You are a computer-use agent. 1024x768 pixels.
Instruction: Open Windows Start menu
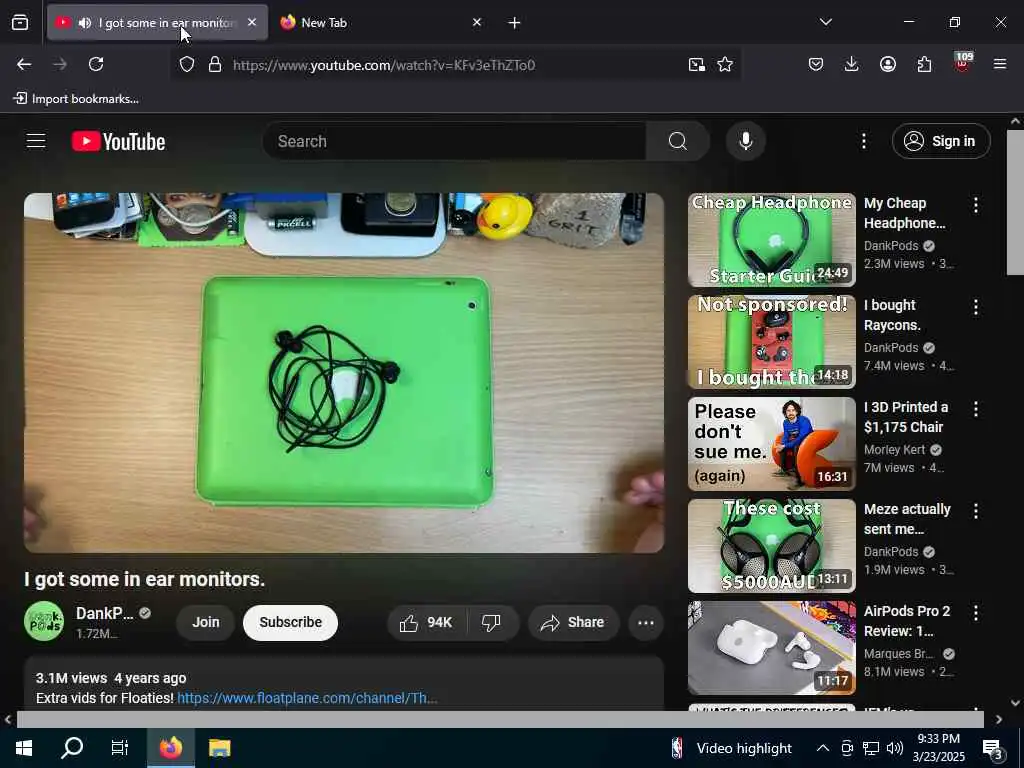pyautogui.click(x=24, y=748)
